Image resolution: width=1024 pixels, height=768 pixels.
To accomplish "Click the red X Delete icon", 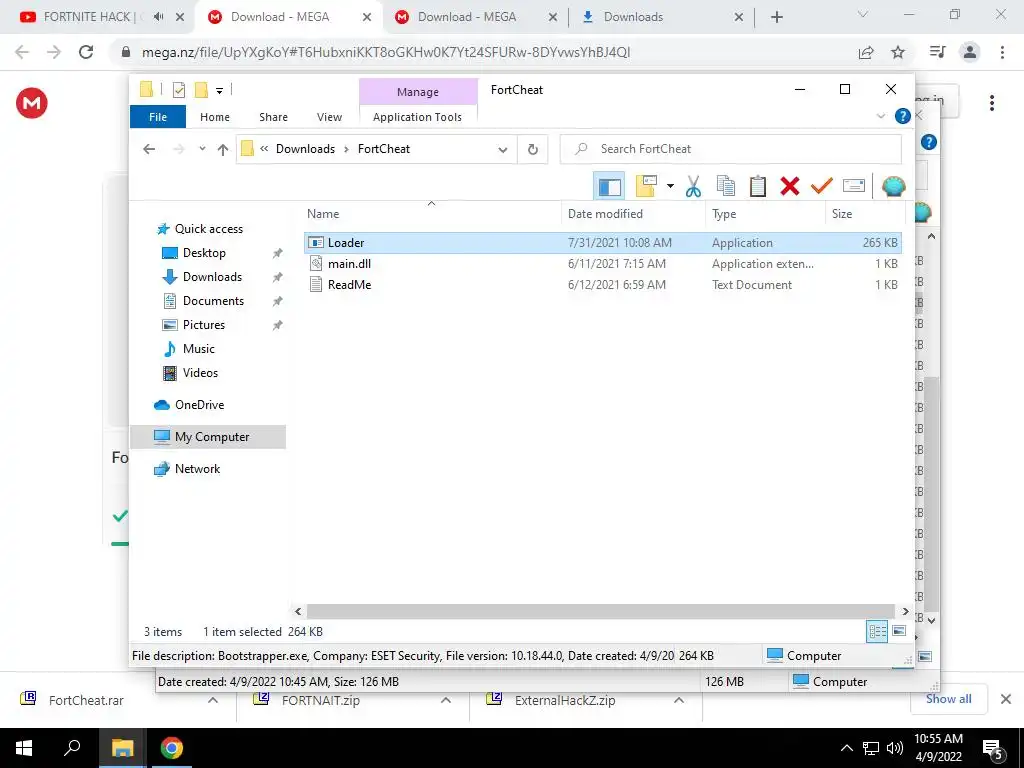I will [790, 186].
